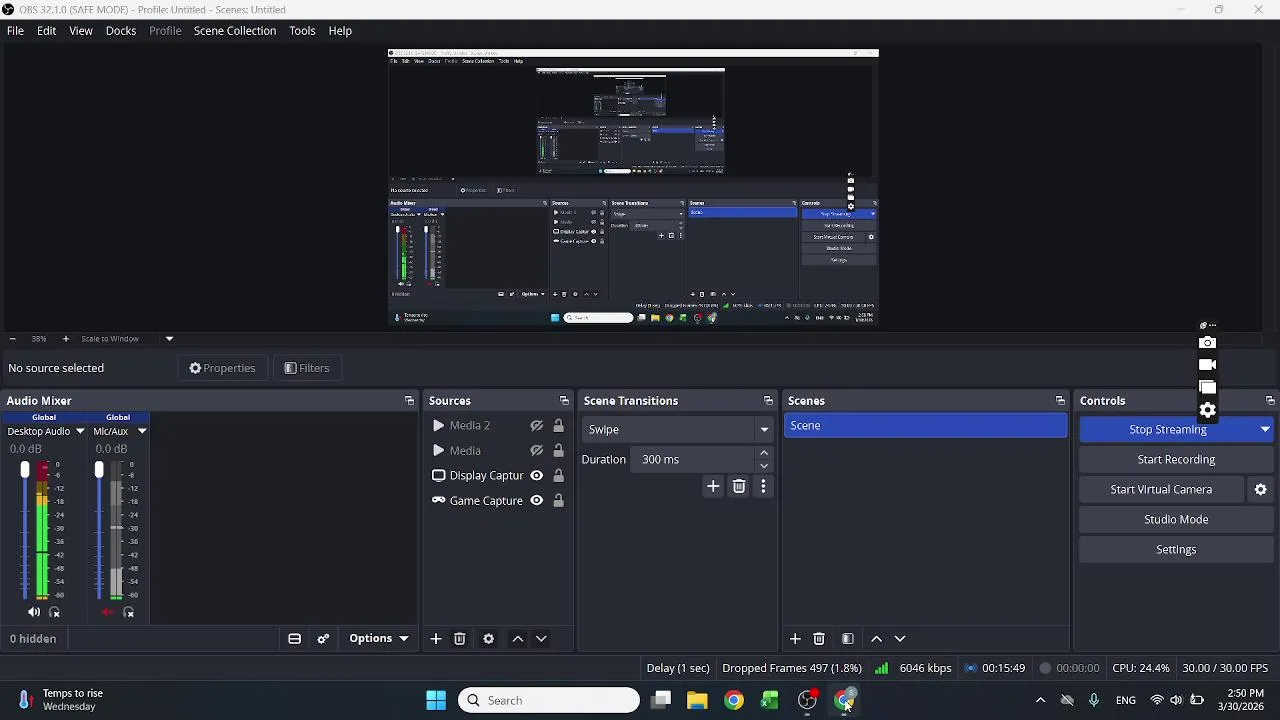Hide the Display Capture source

537,476
